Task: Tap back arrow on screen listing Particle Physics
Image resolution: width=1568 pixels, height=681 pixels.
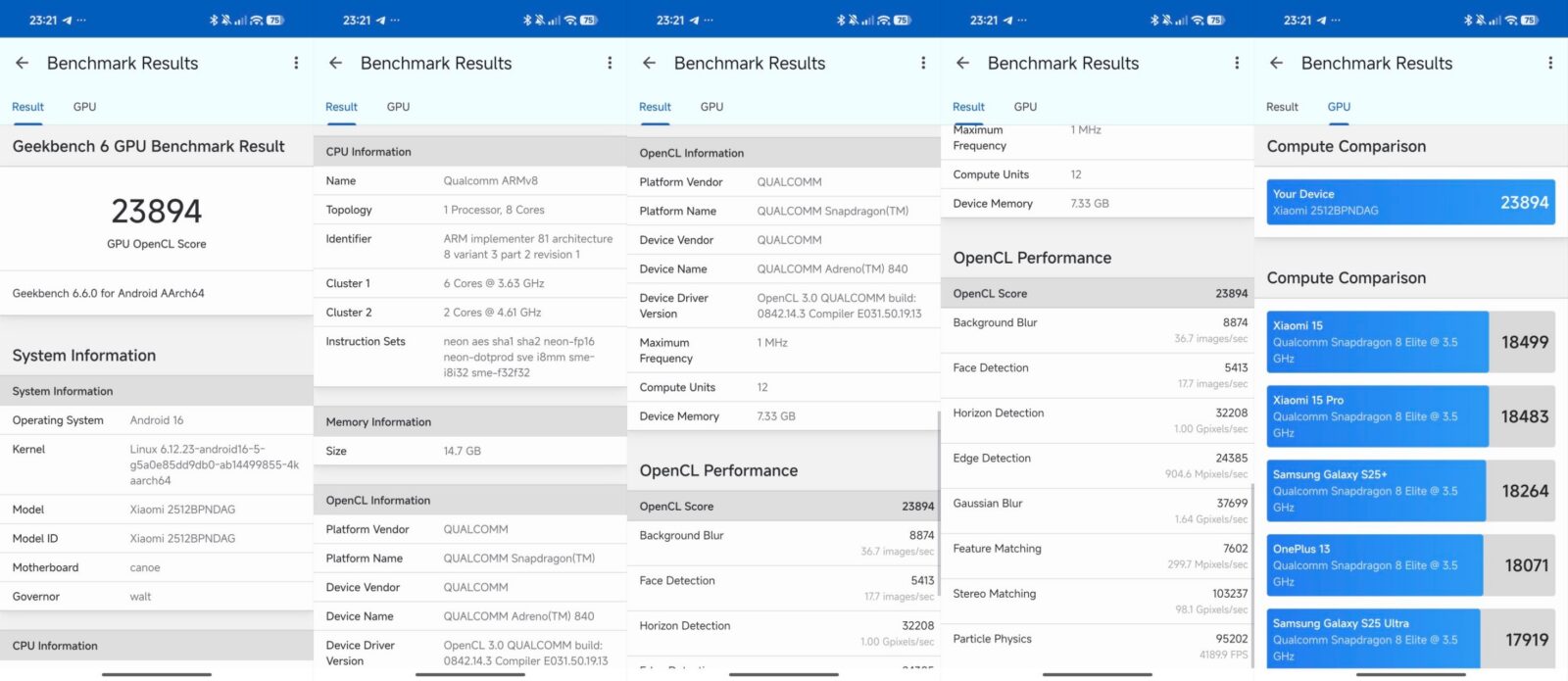Action: point(962,63)
